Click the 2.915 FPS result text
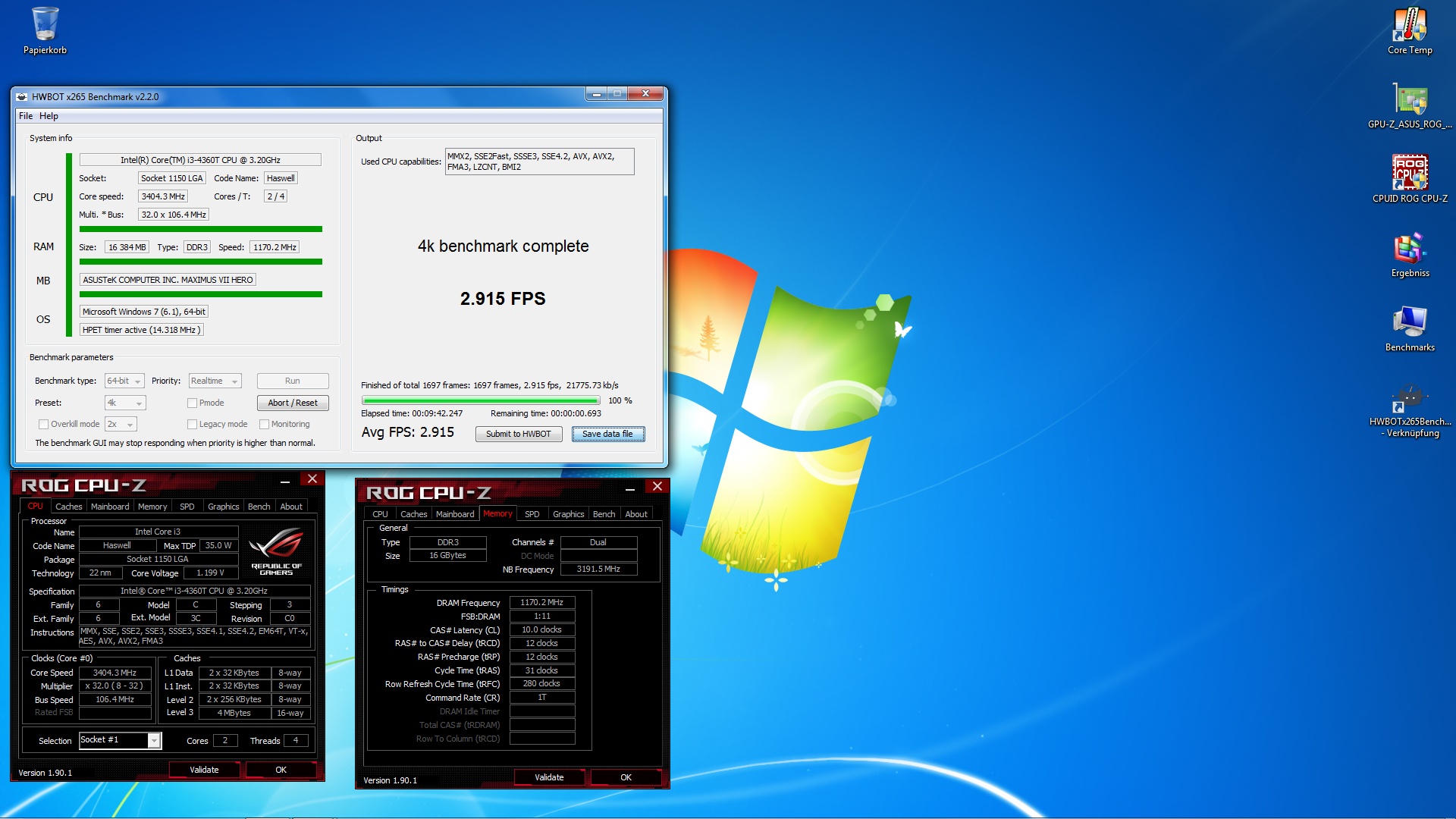The width and height of the screenshot is (1456, 819). point(503,299)
